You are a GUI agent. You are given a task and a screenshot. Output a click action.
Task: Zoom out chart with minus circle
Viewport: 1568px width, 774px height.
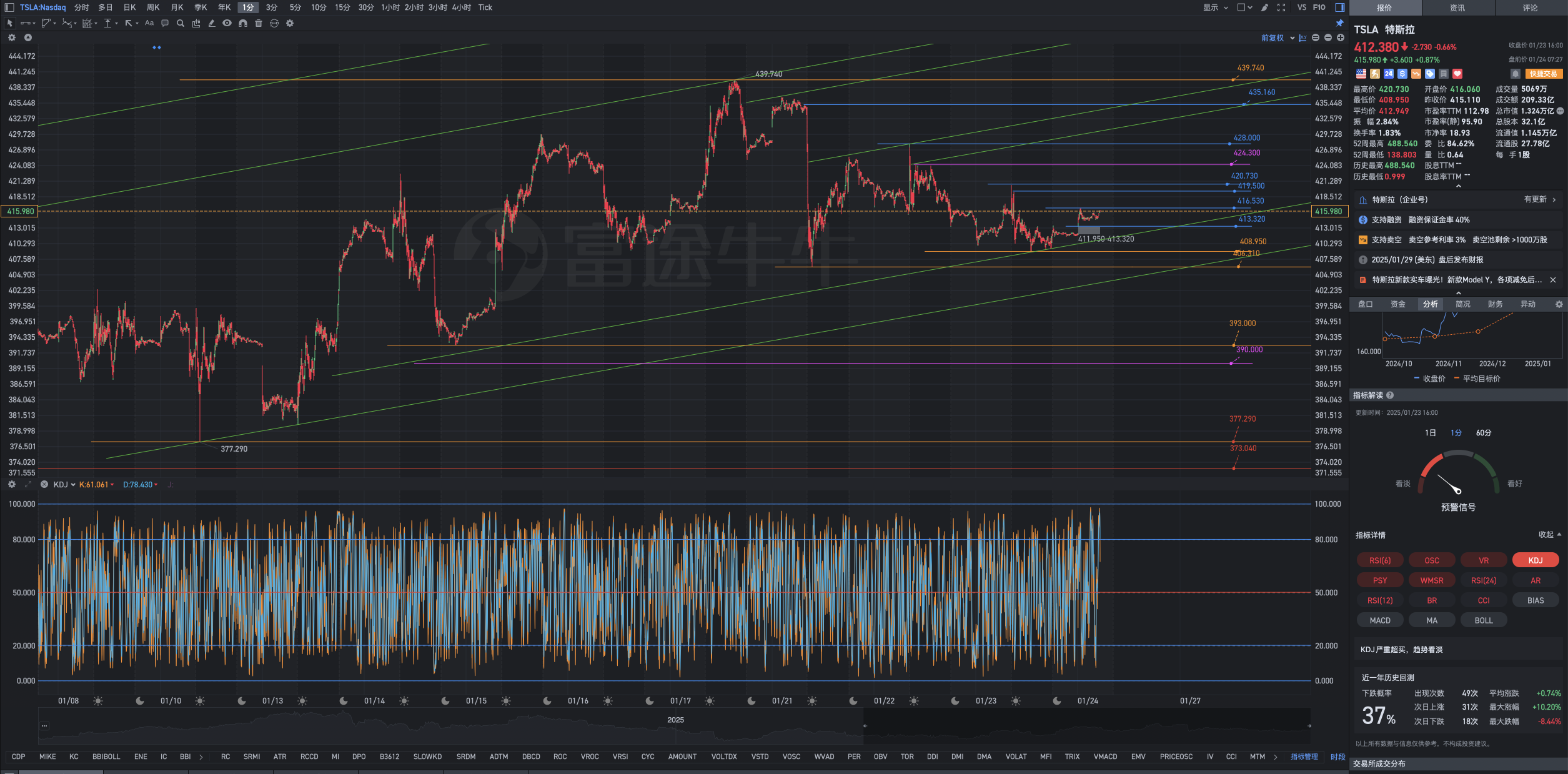(1328, 38)
